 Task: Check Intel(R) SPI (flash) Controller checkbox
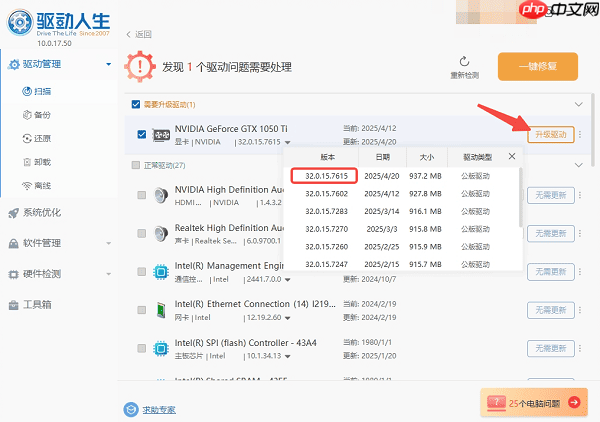[142, 348]
